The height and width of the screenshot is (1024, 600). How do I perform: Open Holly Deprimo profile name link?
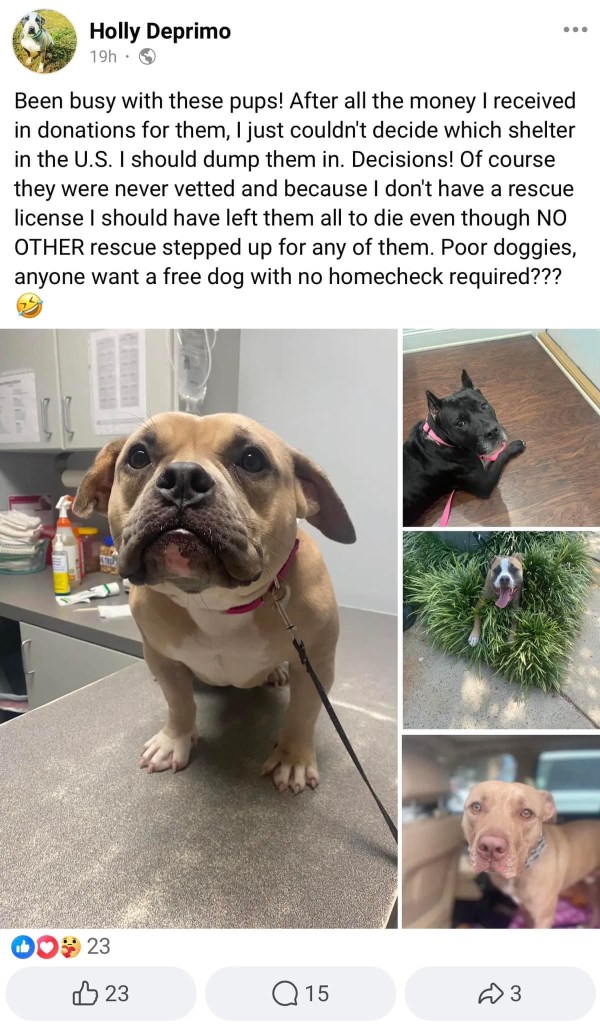point(160,31)
